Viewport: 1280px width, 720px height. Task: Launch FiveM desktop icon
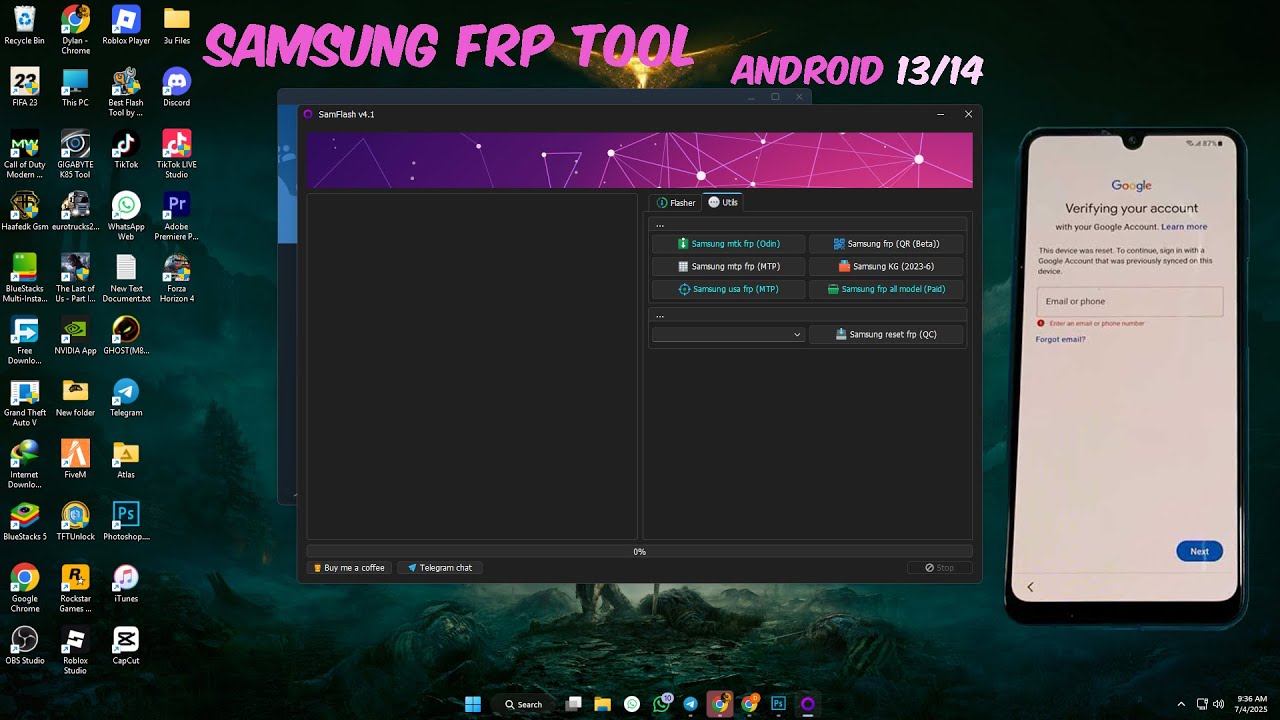(x=75, y=460)
